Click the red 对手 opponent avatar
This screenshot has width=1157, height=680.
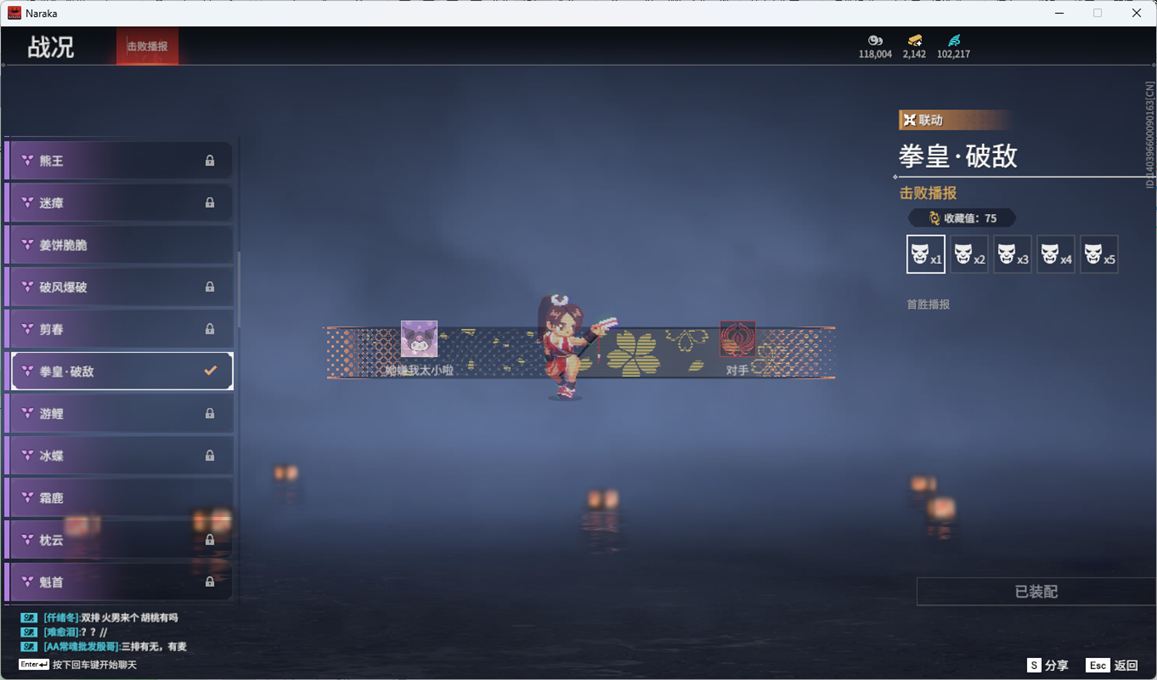tap(737, 339)
